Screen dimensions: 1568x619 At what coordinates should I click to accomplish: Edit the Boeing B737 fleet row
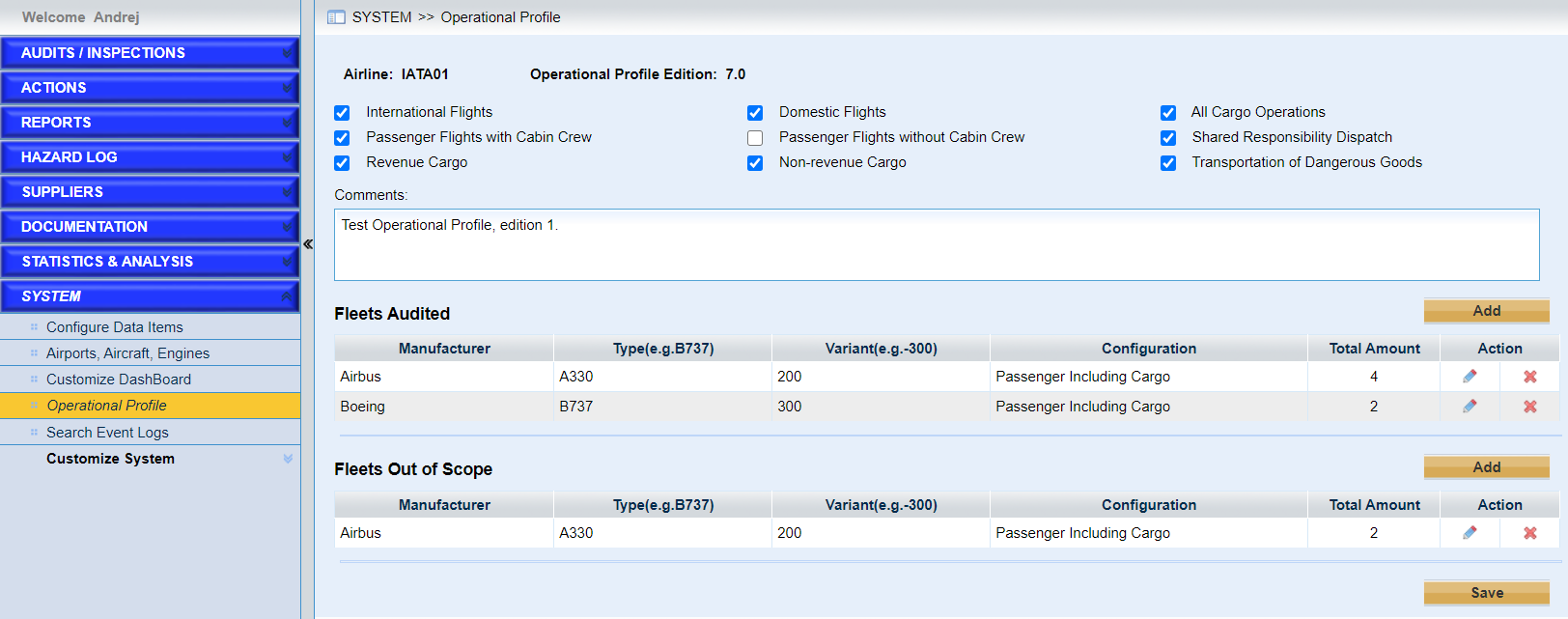(x=1470, y=407)
